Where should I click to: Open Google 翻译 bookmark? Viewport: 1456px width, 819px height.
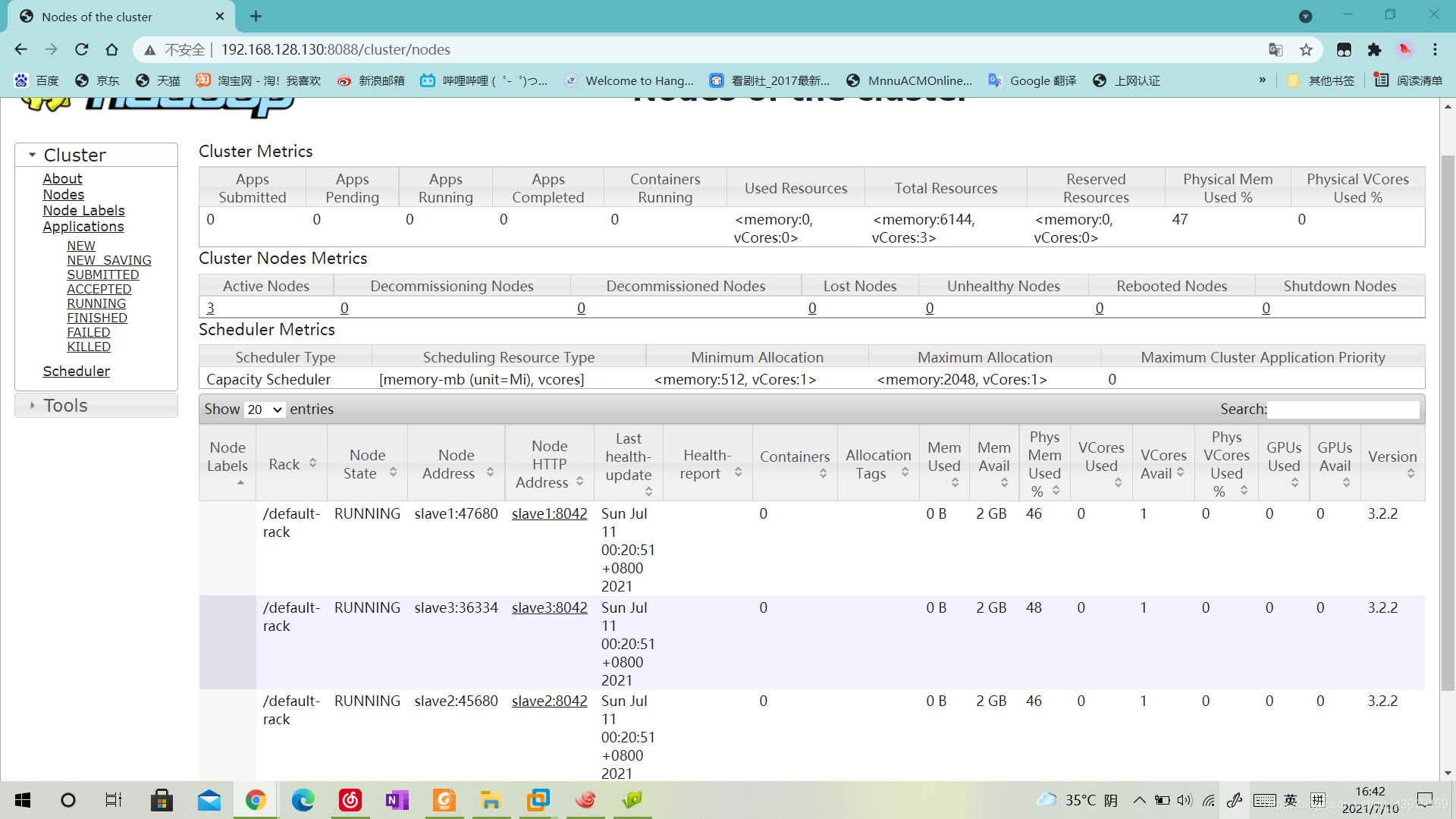(1033, 80)
